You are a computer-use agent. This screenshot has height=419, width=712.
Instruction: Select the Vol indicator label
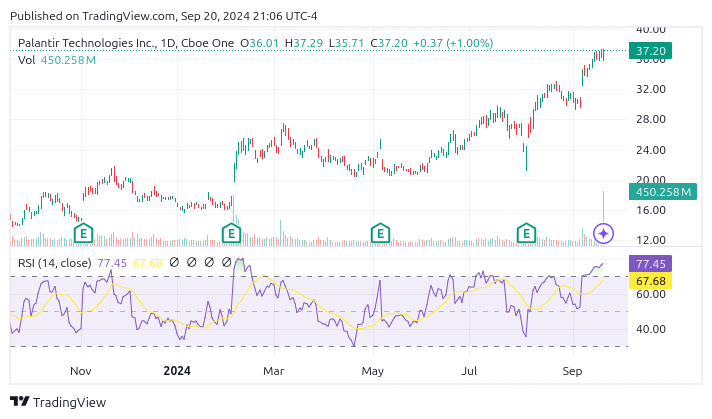point(27,60)
